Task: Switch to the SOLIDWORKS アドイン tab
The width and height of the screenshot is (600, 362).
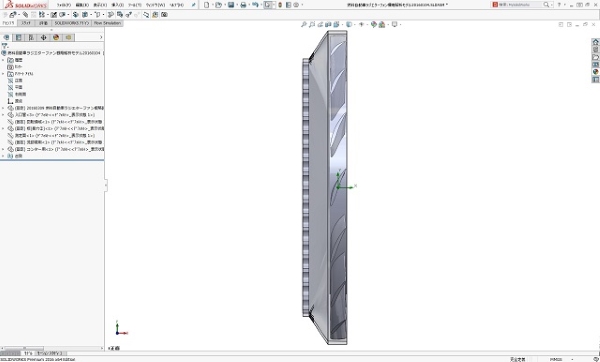Action: [x=72, y=23]
